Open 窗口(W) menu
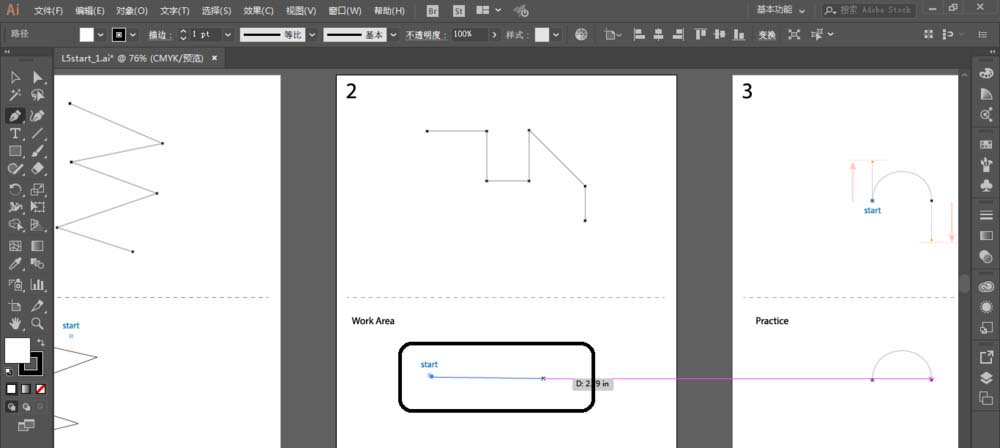 coord(345,11)
